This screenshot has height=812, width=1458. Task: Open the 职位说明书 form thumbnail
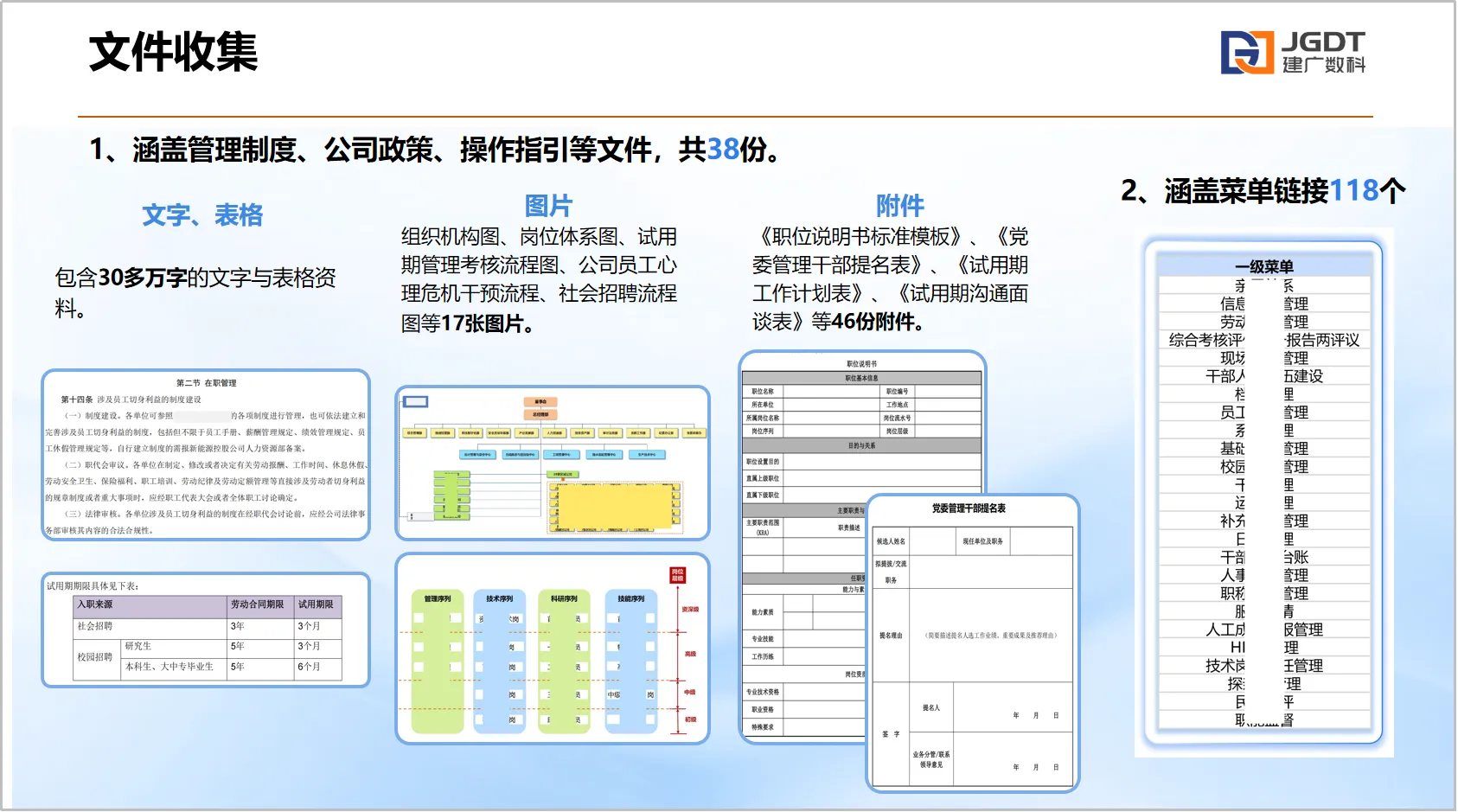(x=862, y=547)
